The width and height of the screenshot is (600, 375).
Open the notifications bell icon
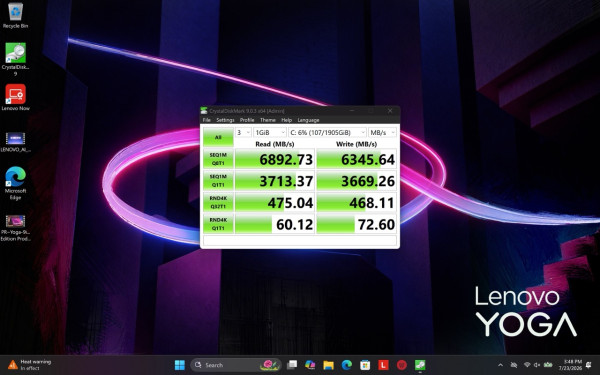click(589, 365)
